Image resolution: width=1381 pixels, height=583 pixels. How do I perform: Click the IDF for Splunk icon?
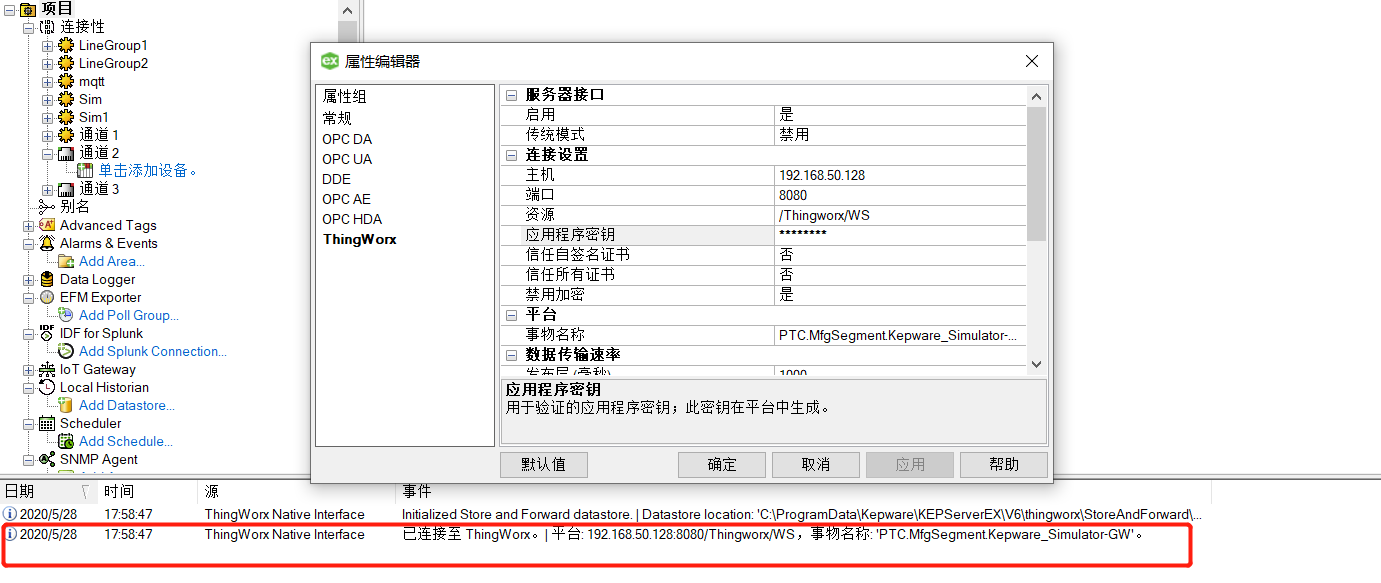tap(47, 334)
